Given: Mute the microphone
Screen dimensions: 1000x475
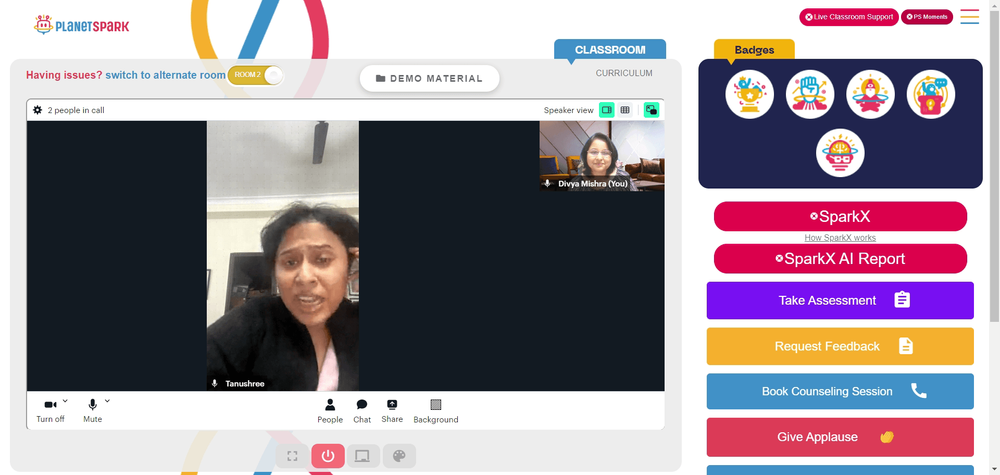Looking at the screenshot, I should tap(92, 410).
